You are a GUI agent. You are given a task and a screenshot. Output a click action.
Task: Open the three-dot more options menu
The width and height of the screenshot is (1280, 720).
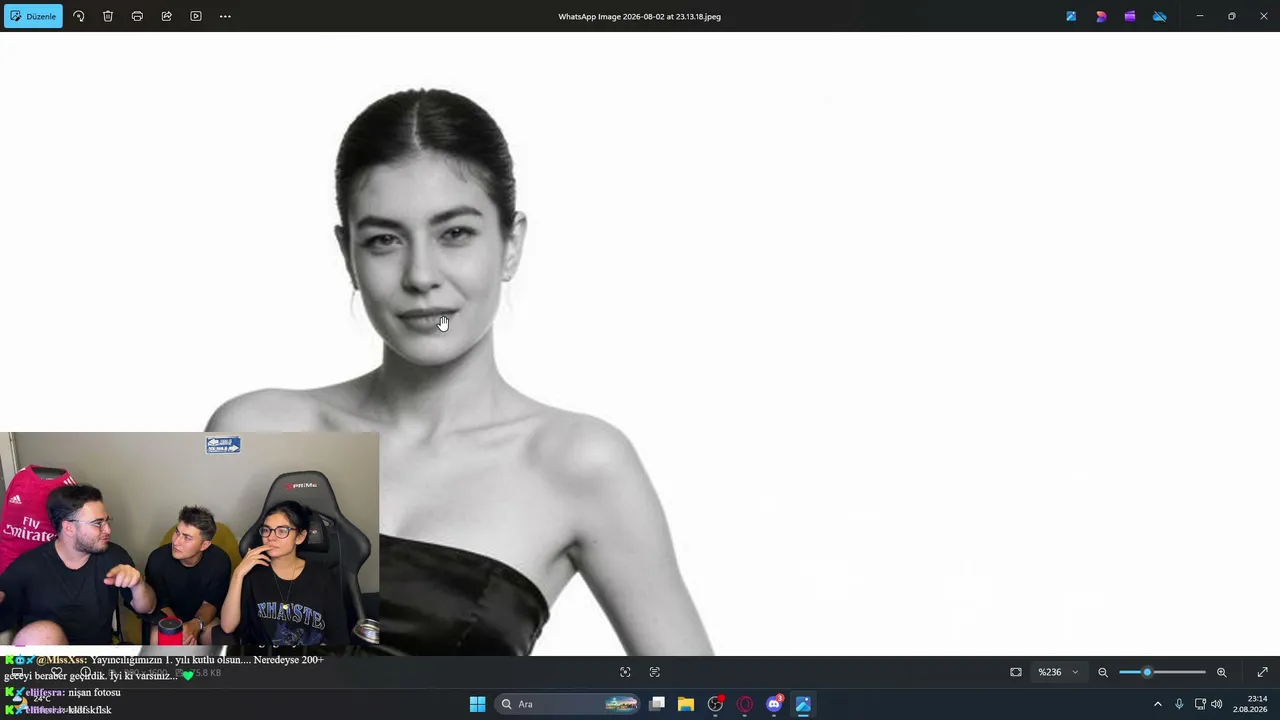(225, 16)
